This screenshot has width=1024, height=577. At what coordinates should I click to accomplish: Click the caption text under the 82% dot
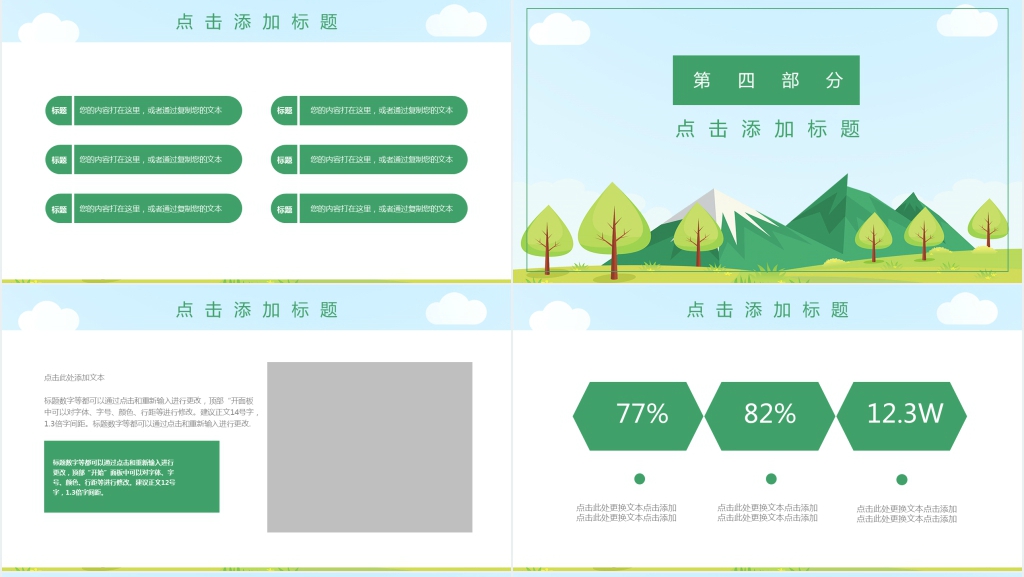pyautogui.click(x=767, y=513)
